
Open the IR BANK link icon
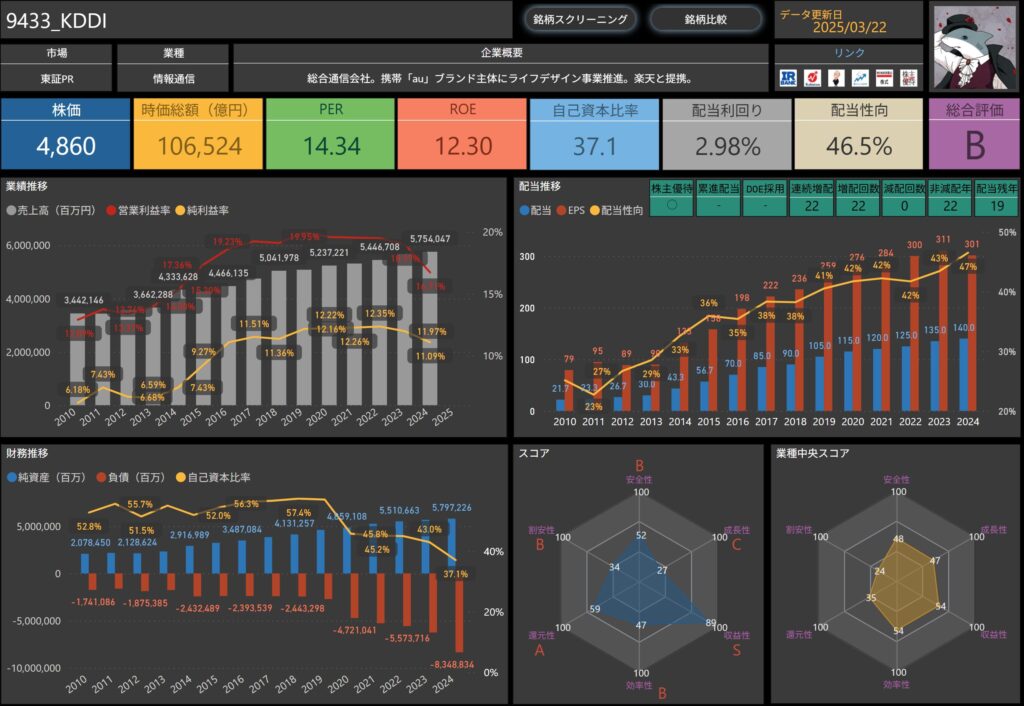click(x=788, y=78)
